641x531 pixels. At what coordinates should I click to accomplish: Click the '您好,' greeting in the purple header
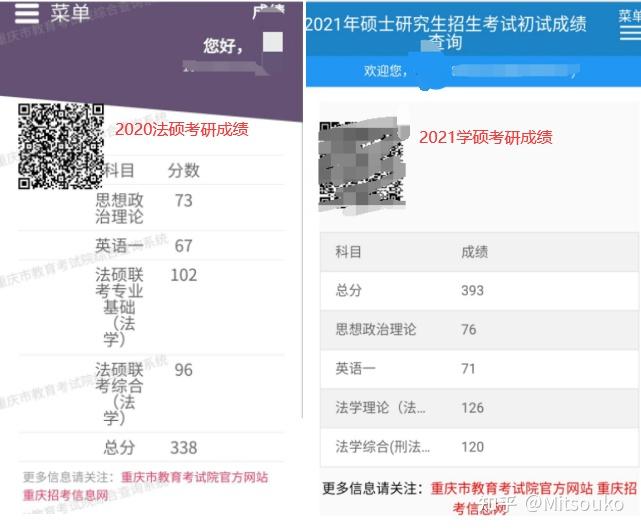pos(223,45)
